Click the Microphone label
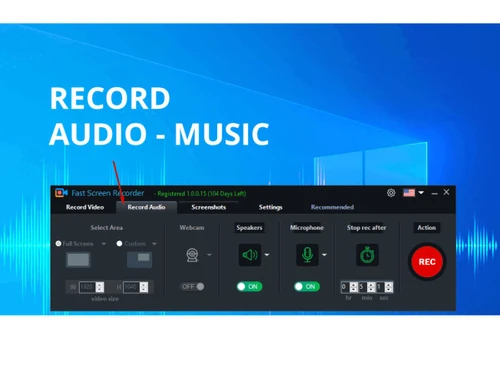 [x=307, y=228]
